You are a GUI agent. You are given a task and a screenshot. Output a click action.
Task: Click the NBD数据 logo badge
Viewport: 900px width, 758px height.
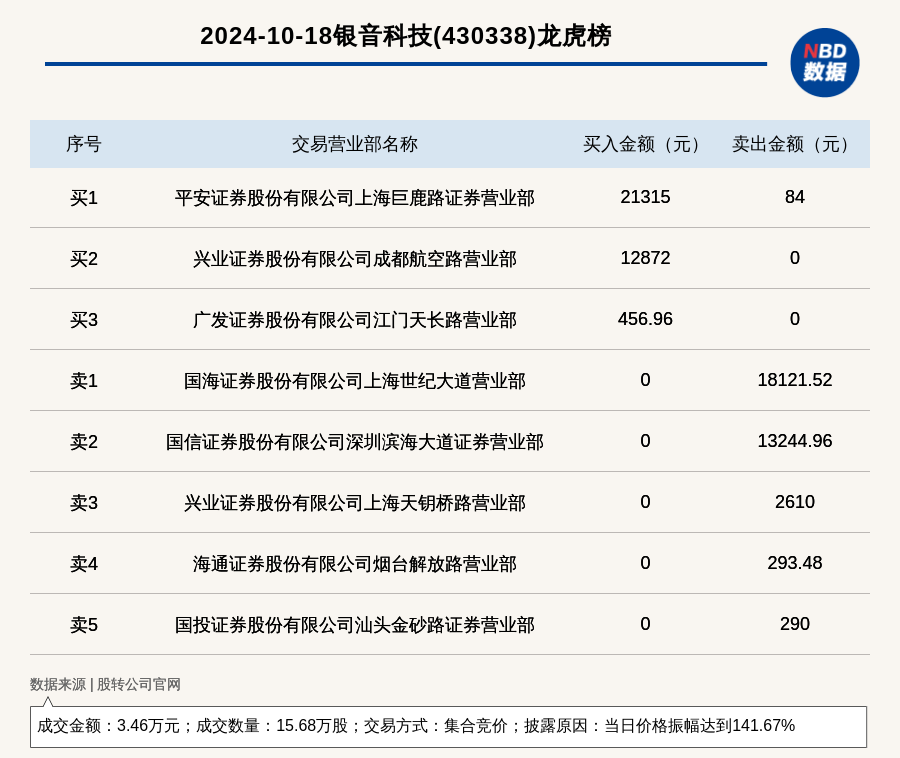824,63
